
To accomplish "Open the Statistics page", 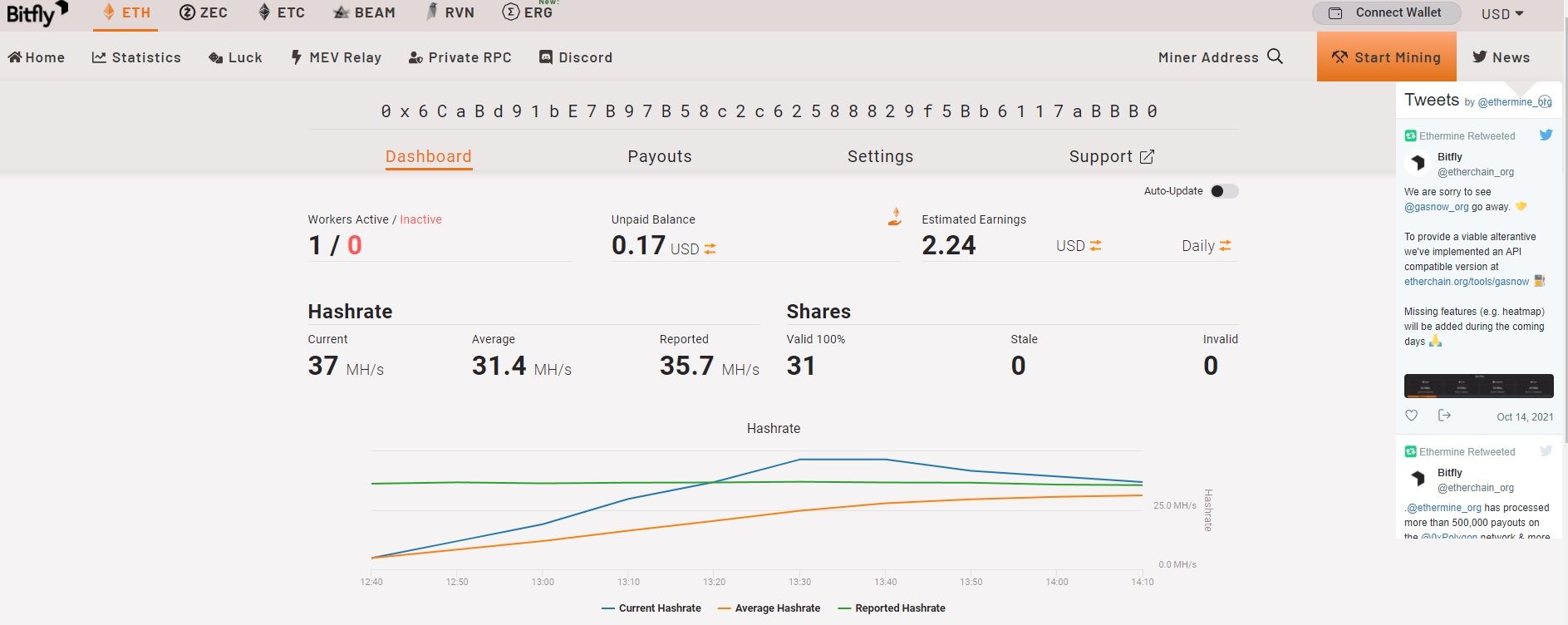I will point(136,57).
